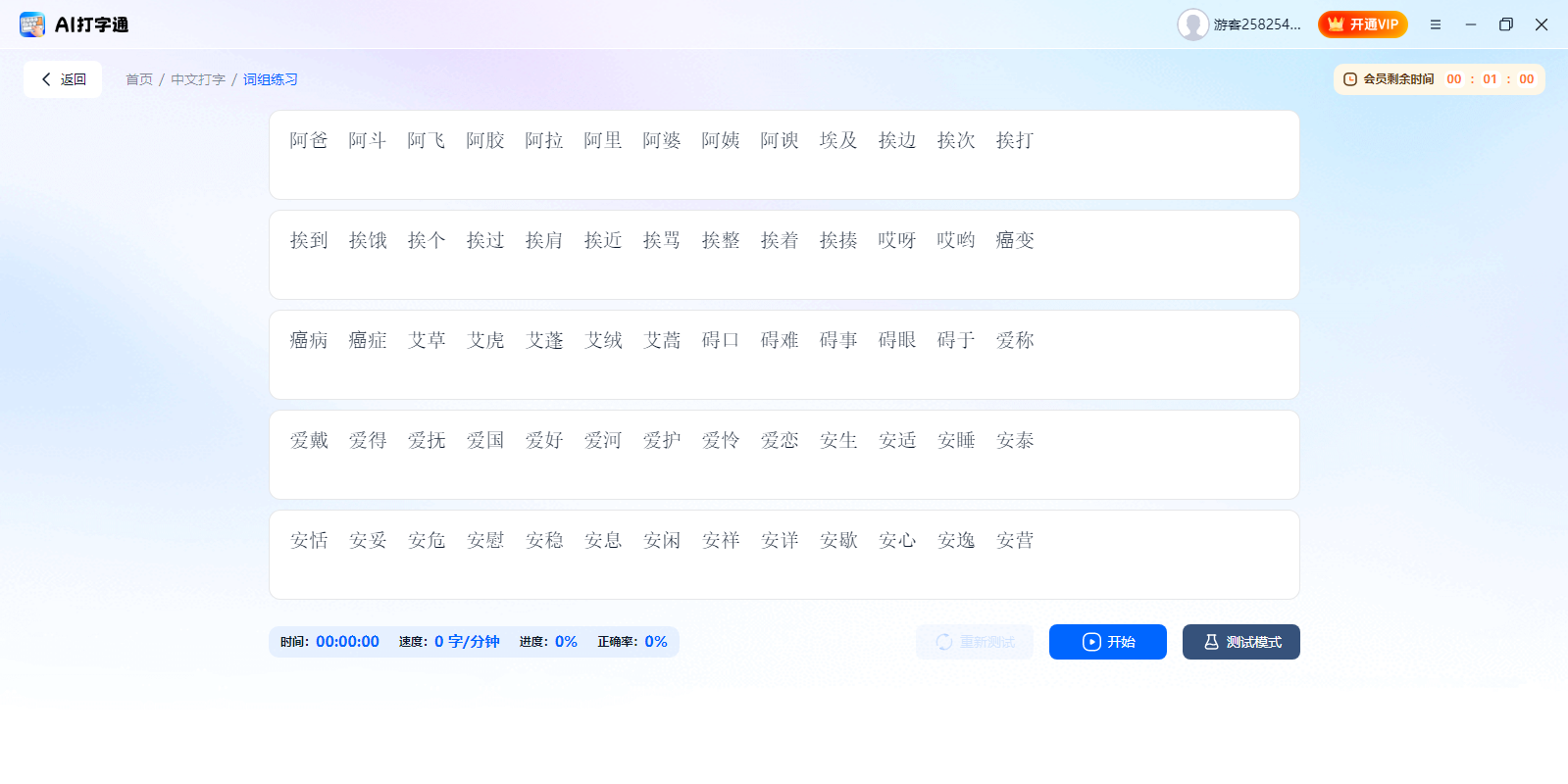Switch to 测试模式
1568x784 pixels.
coord(1240,642)
